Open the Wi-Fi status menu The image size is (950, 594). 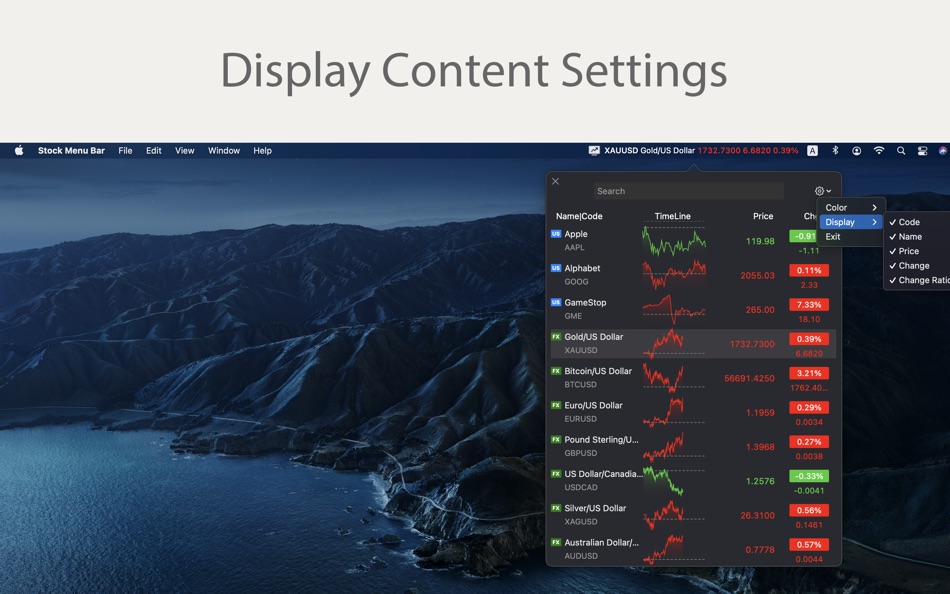pyautogui.click(x=879, y=150)
